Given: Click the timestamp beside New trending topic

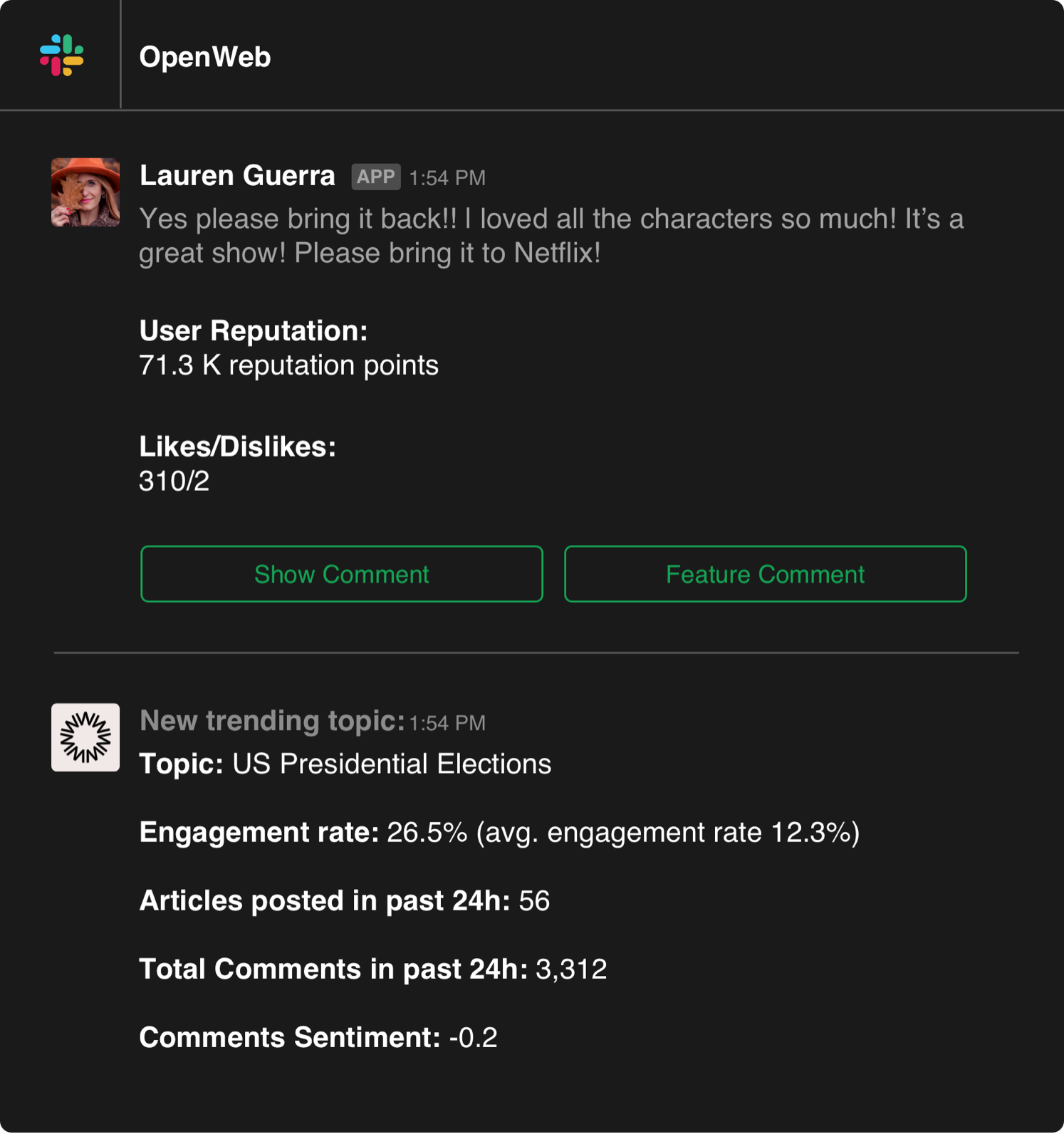Looking at the screenshot, I should tap(447, 723).
